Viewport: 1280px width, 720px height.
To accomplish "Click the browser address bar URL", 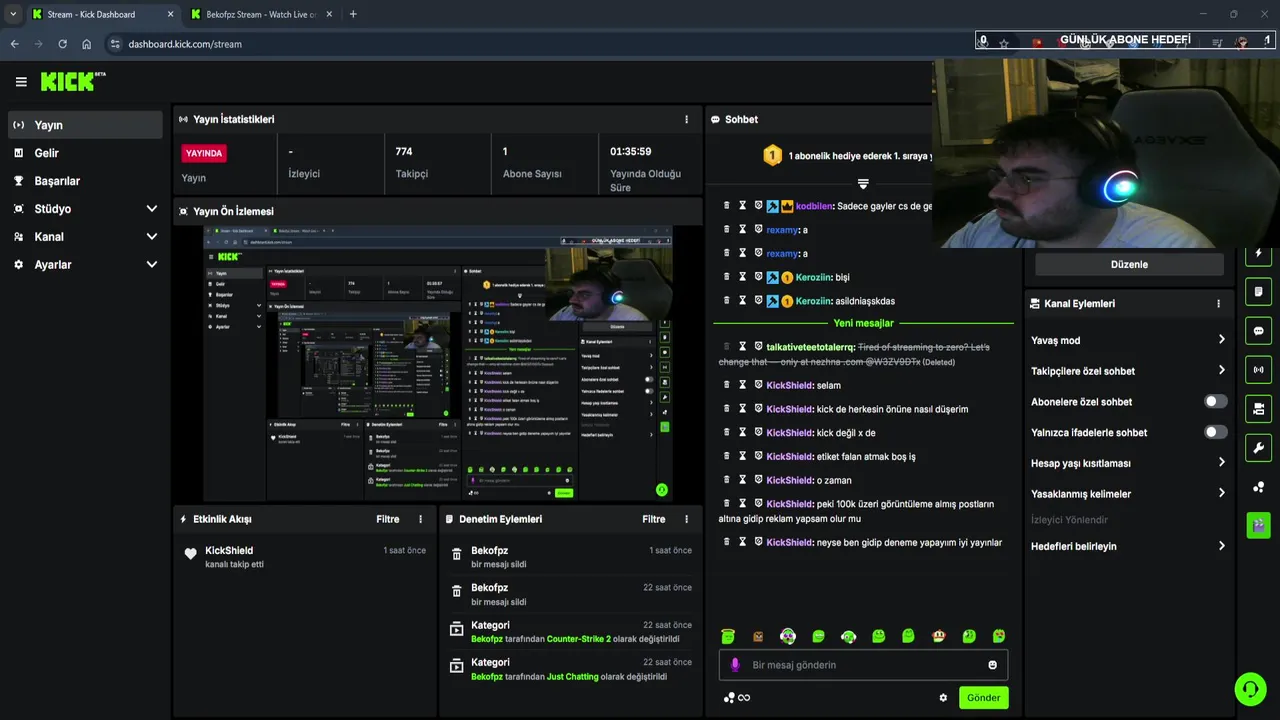I will coord(185,44).
